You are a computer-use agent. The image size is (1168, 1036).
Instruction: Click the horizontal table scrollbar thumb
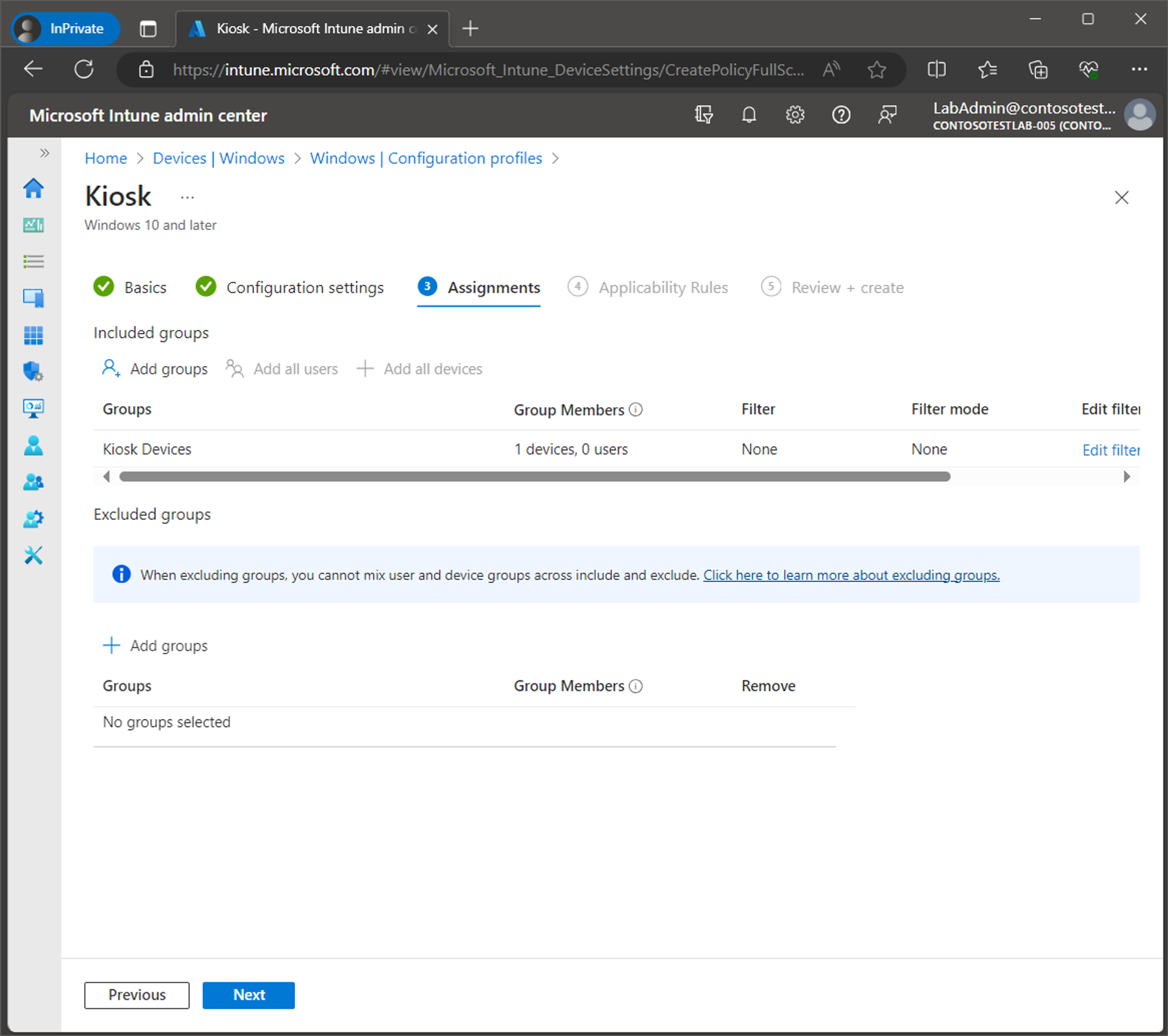535,476
